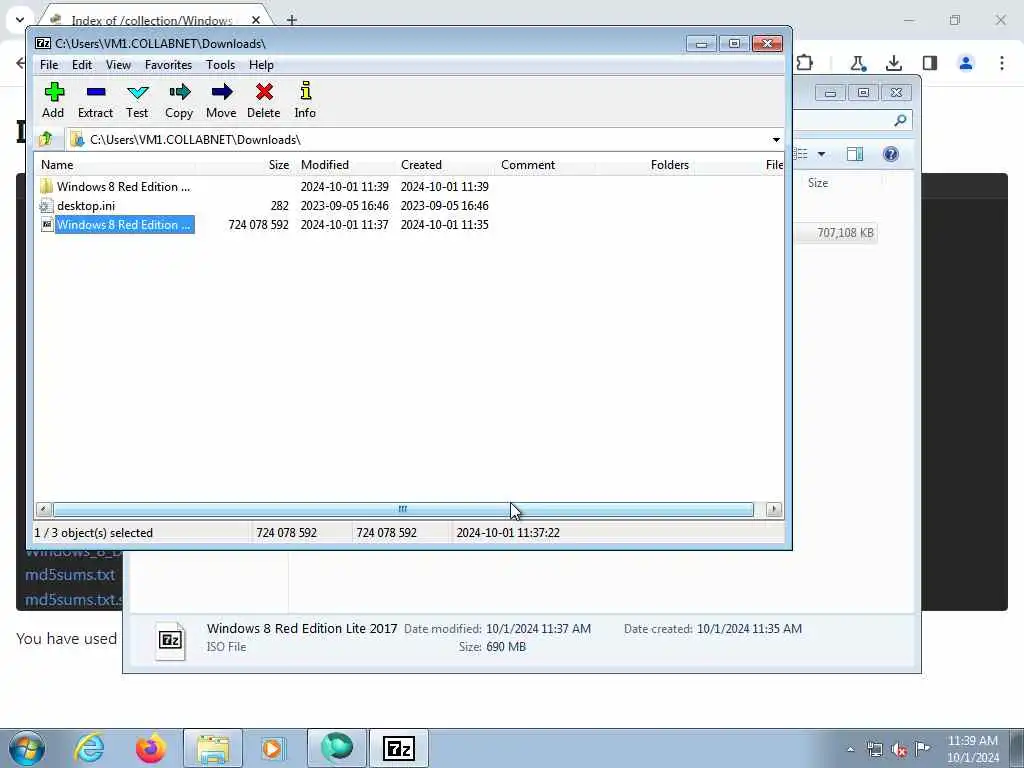Sort by the Modified column header

tap(345, 165)
